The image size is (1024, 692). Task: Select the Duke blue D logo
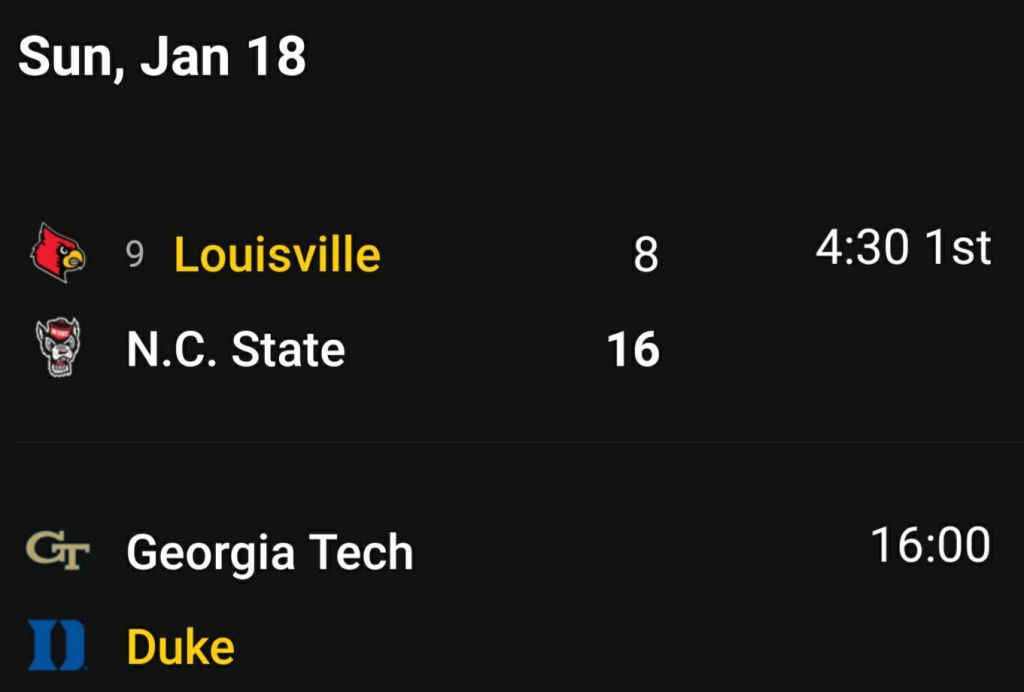57,645
